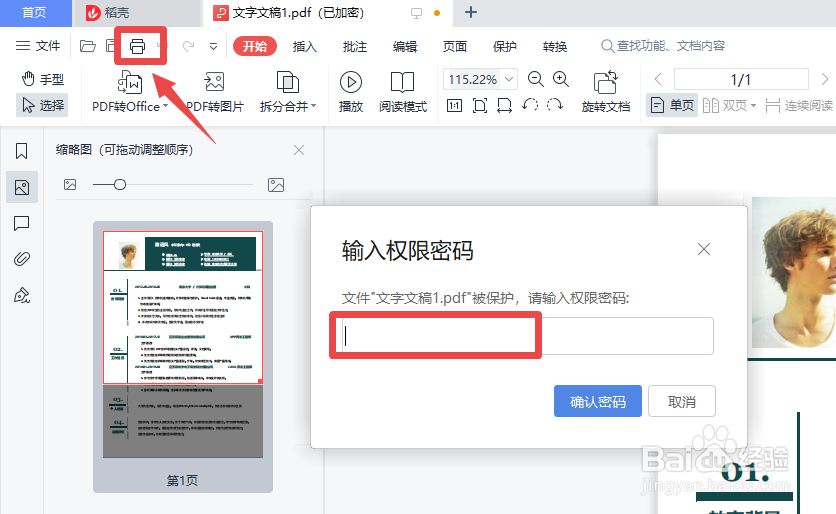
Task: Switch to the 编辑 tab
Action: coord(405,46)
